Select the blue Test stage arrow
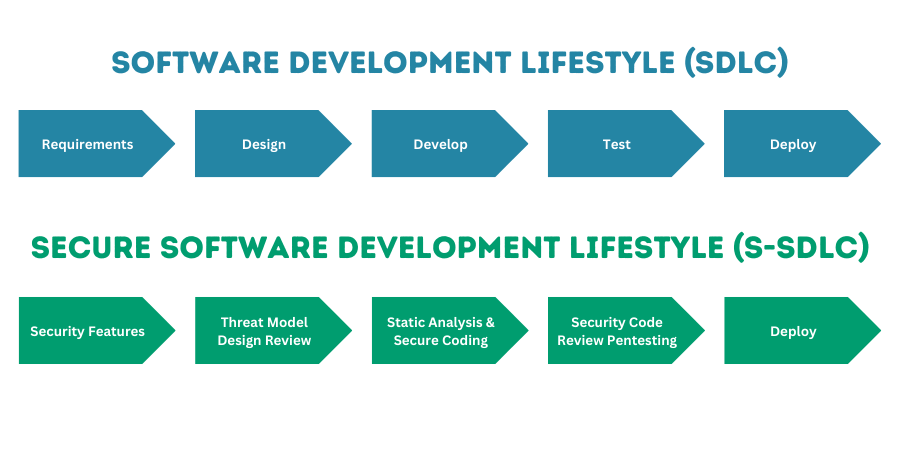Screen dimensions: 900x450 [x=616, y=144]
